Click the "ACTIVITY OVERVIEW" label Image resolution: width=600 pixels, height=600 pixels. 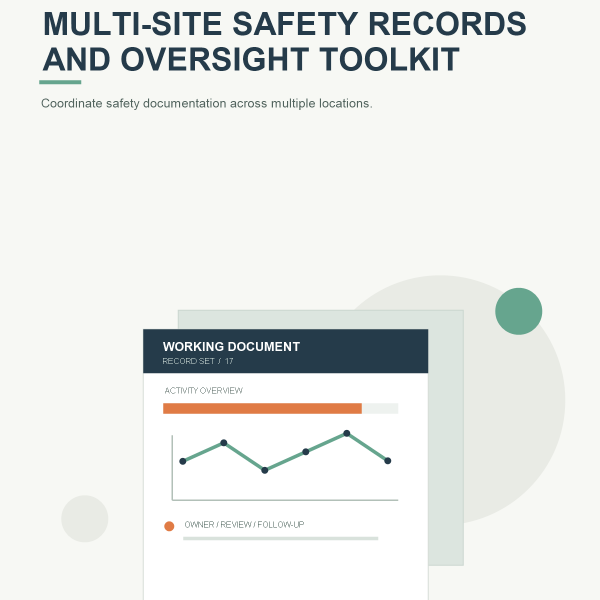pyautogui.click(x=204, y=391)
